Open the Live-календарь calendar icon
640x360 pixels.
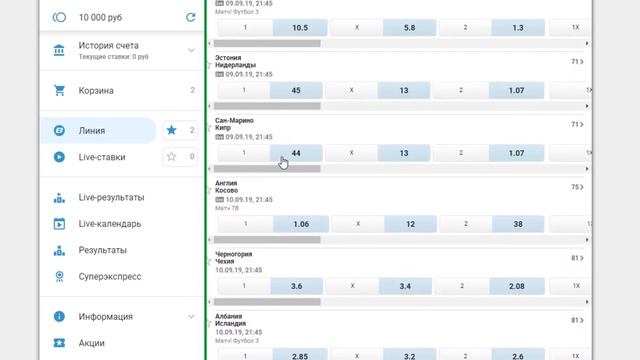[59, 224]
